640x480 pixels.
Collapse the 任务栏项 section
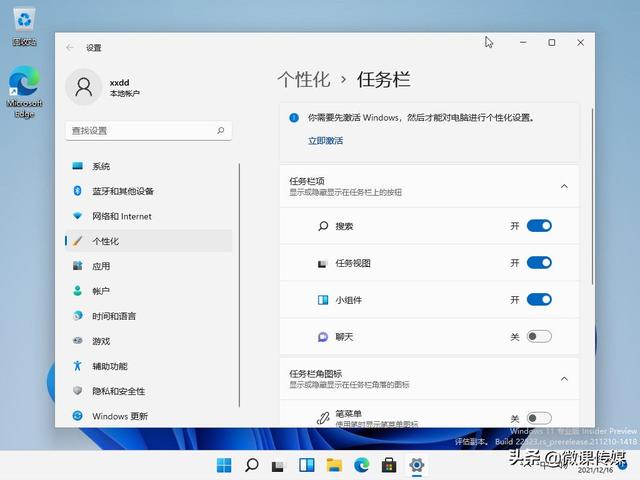tap(564, 186)
